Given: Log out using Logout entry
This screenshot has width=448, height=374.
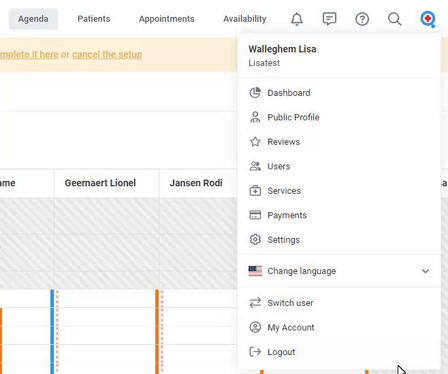Looking at the screenshot, I should (339, 352).
